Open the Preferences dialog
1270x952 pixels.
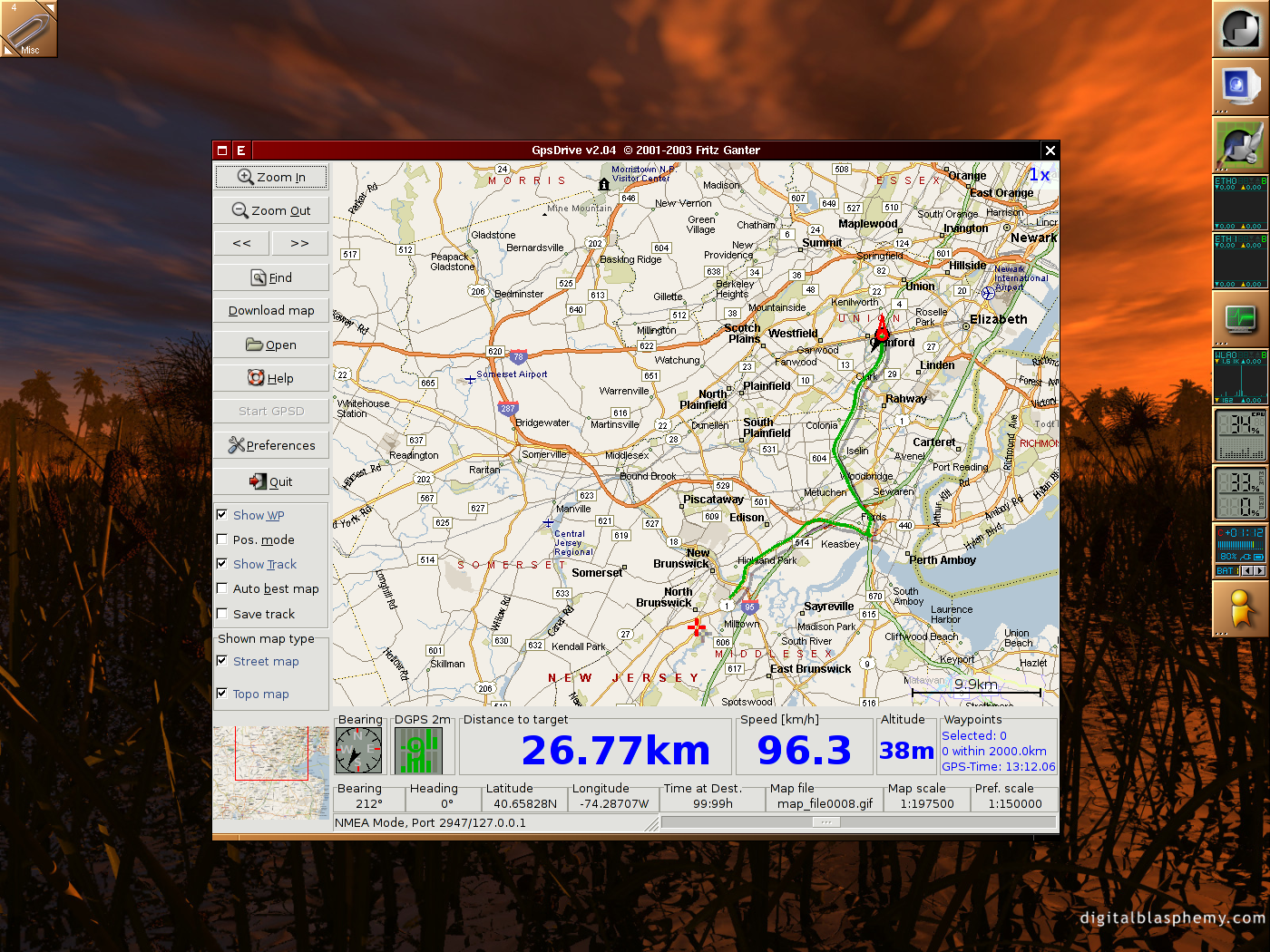(x=271, y=445)
